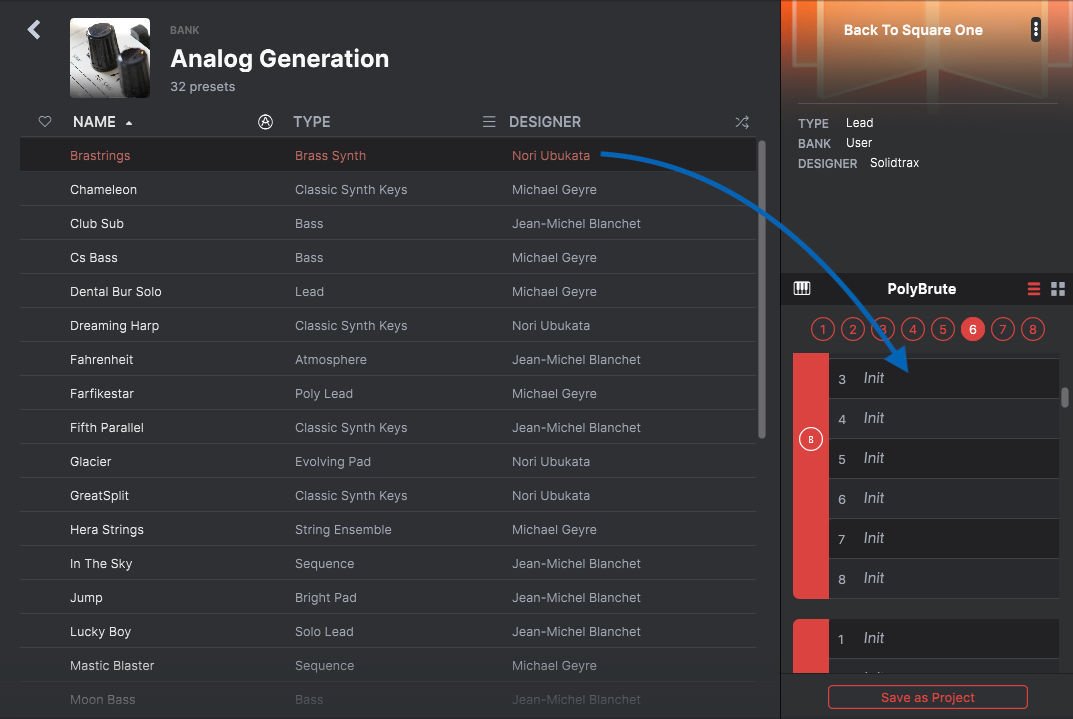Shuffle presets with the random icon
The image size is (1073, 719).
pos(742,122)
